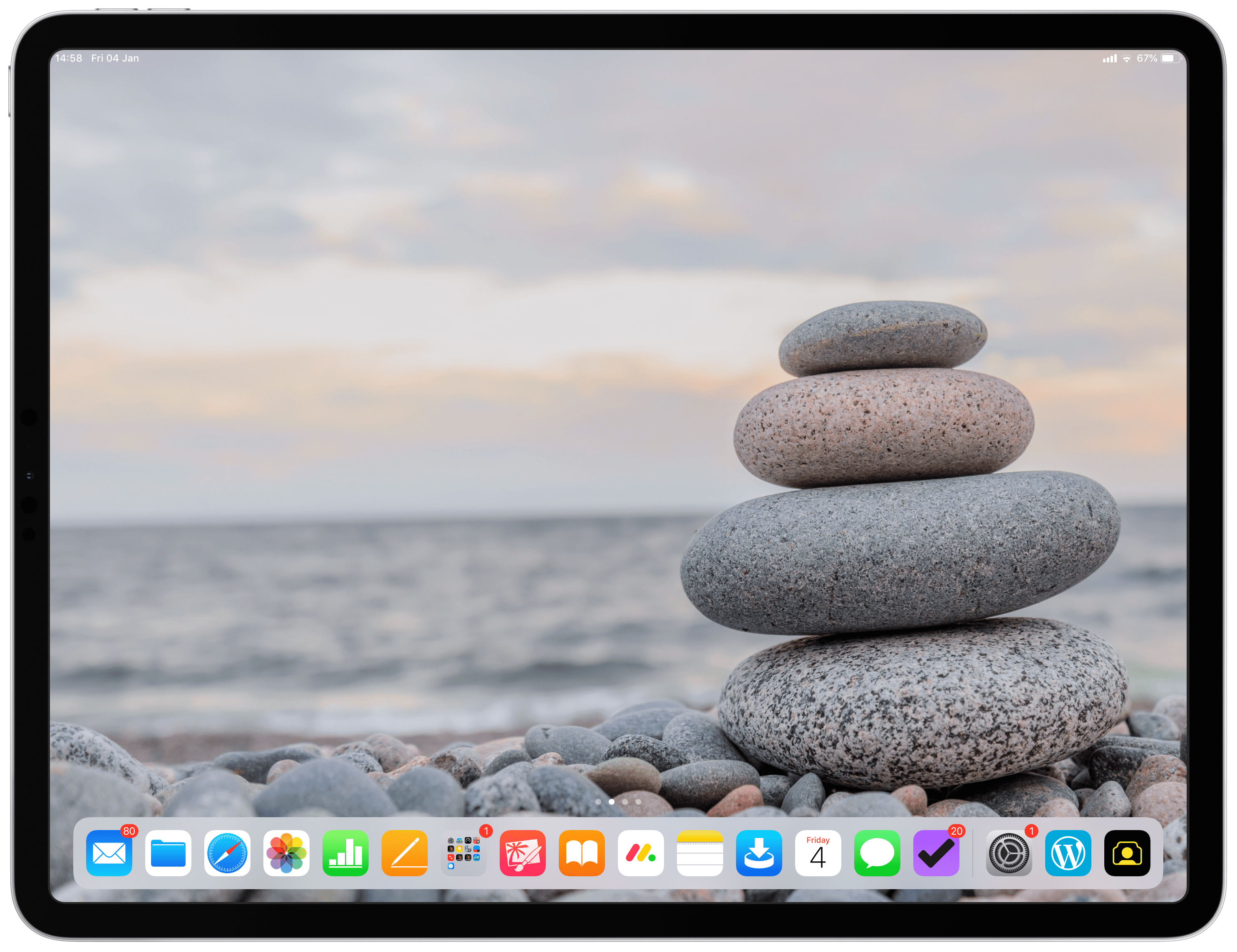This screenshot has height=952, width=1237.
Task: Tap the battery indicator in status bar
Action: pyautogui.click(x=1171, y=58)
